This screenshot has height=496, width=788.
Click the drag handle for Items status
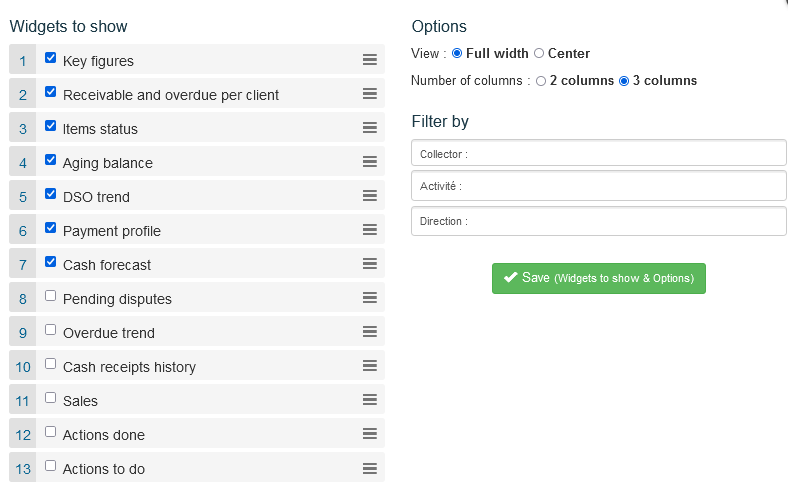click(x=369, y=128)
